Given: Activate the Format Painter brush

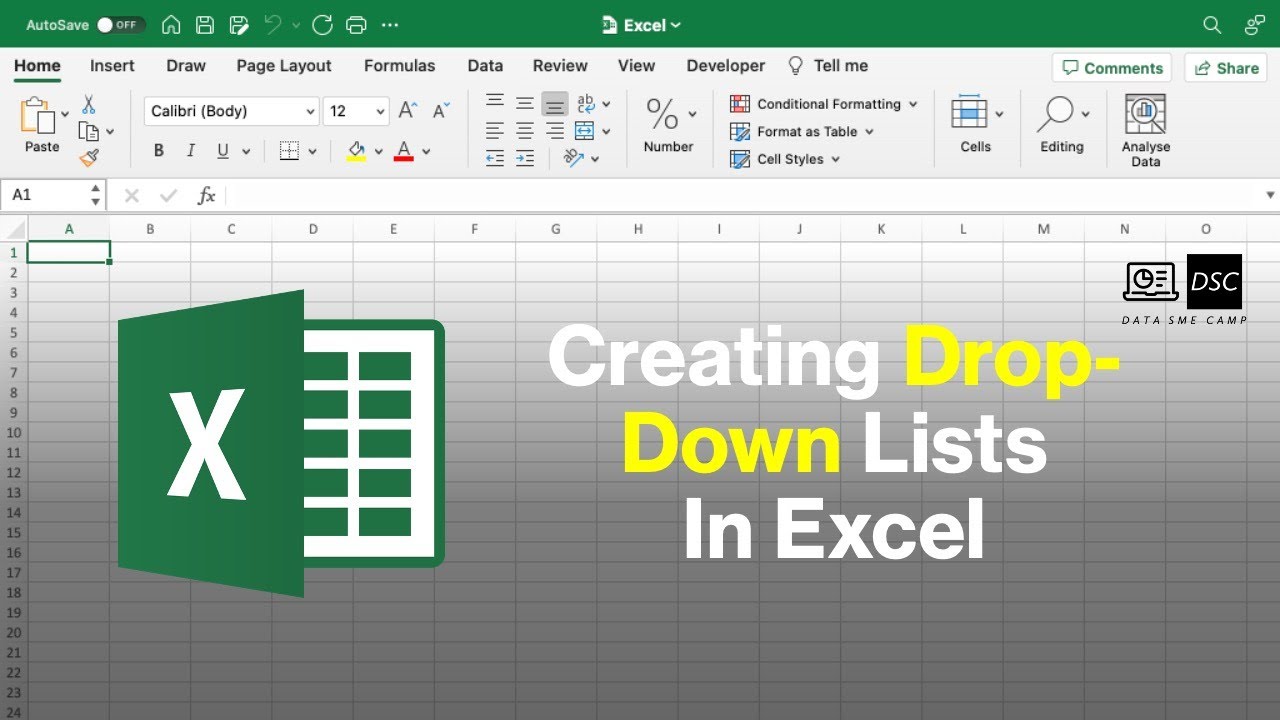Looking at the screenshot, I should (x=89, y=157).
